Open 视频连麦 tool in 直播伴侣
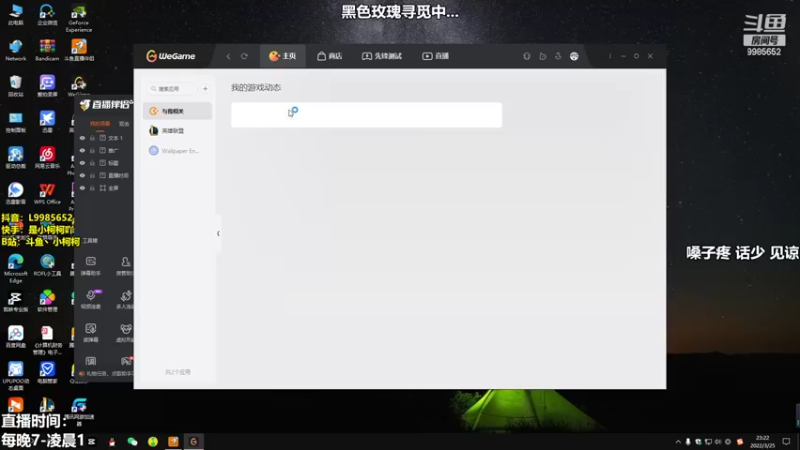Screen dimensions: 800x450 tap(91, 299)
